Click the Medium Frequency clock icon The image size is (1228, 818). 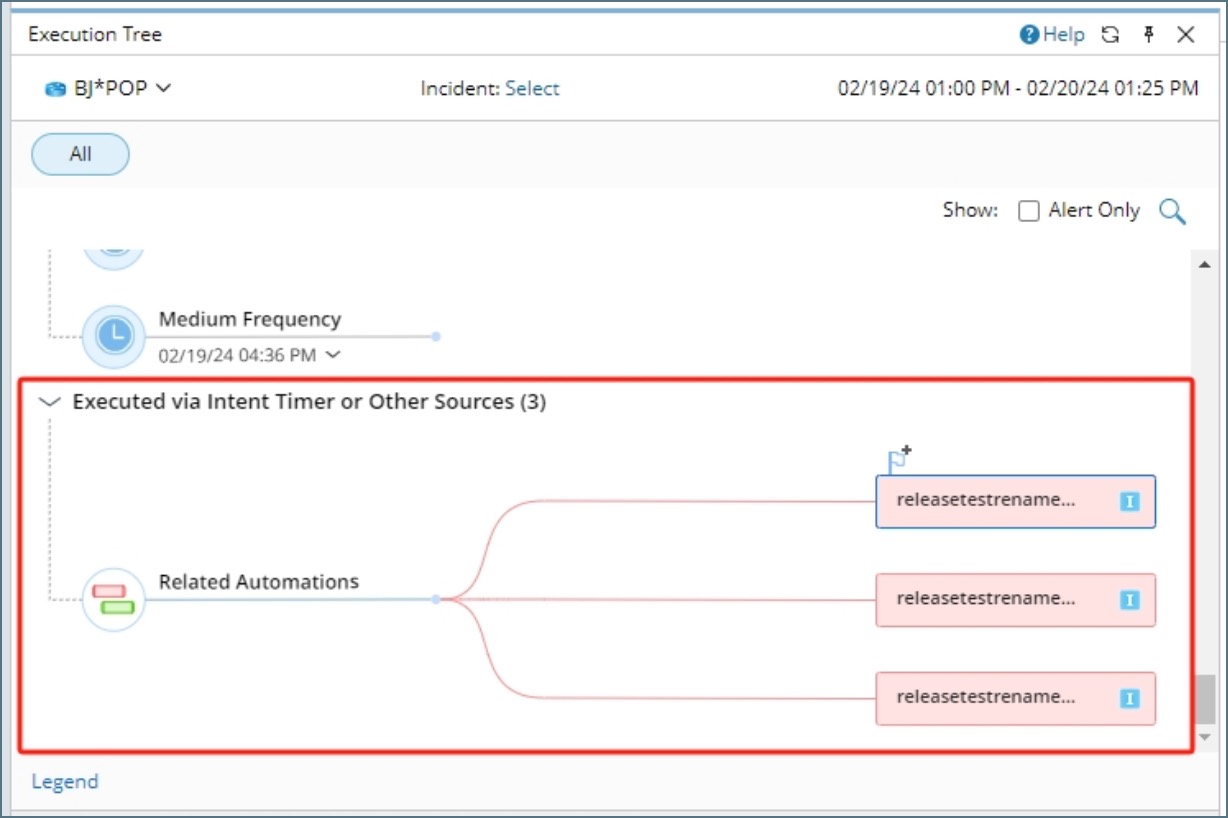pos(114,336)
